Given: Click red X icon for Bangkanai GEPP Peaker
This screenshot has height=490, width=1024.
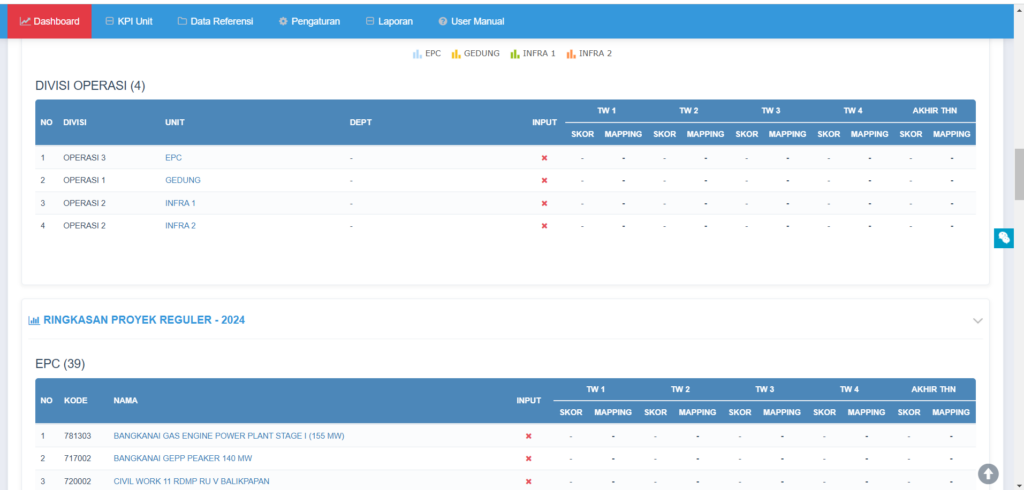Looking at the screenshot, I should point(528,459).
